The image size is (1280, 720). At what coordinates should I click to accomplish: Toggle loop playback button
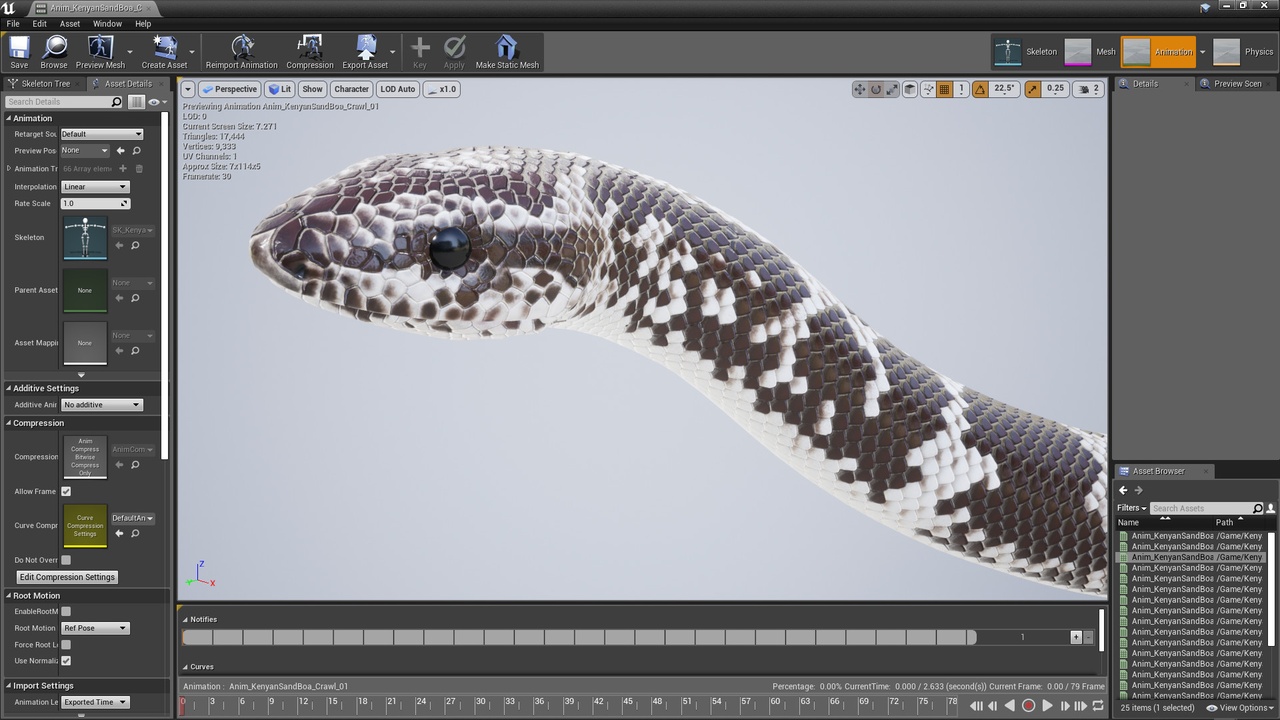click(x=1098, y=706)
